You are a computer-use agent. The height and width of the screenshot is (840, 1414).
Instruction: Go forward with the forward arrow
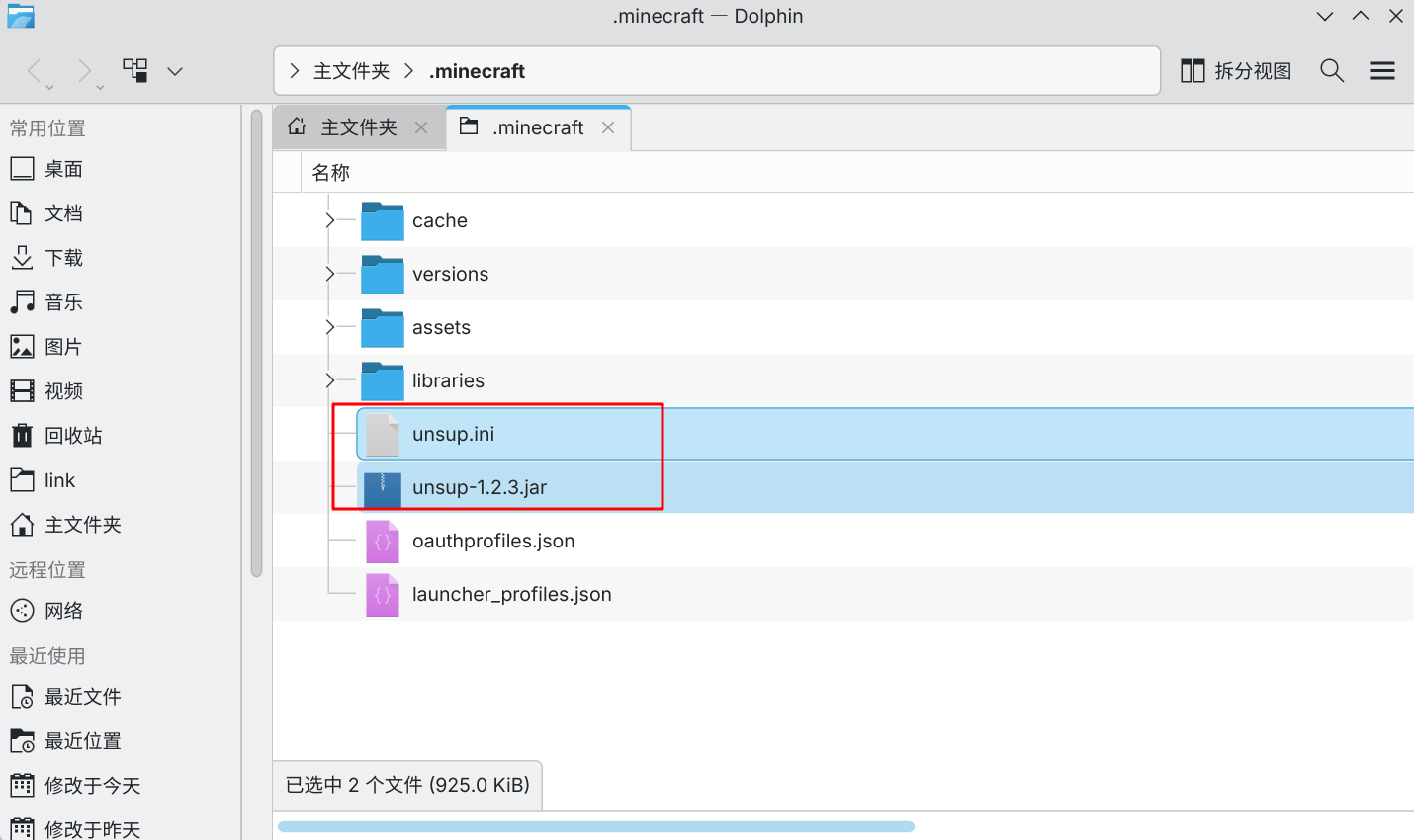[85, 71]
